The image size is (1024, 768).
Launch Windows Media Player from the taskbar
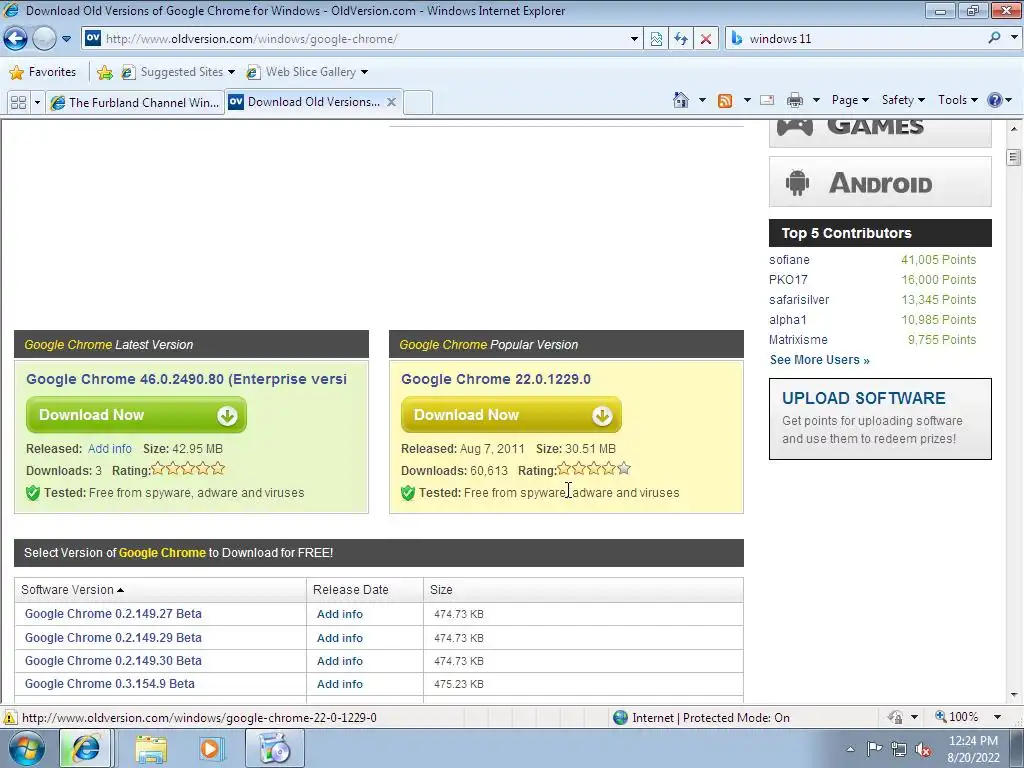click(x=212, y=748)
